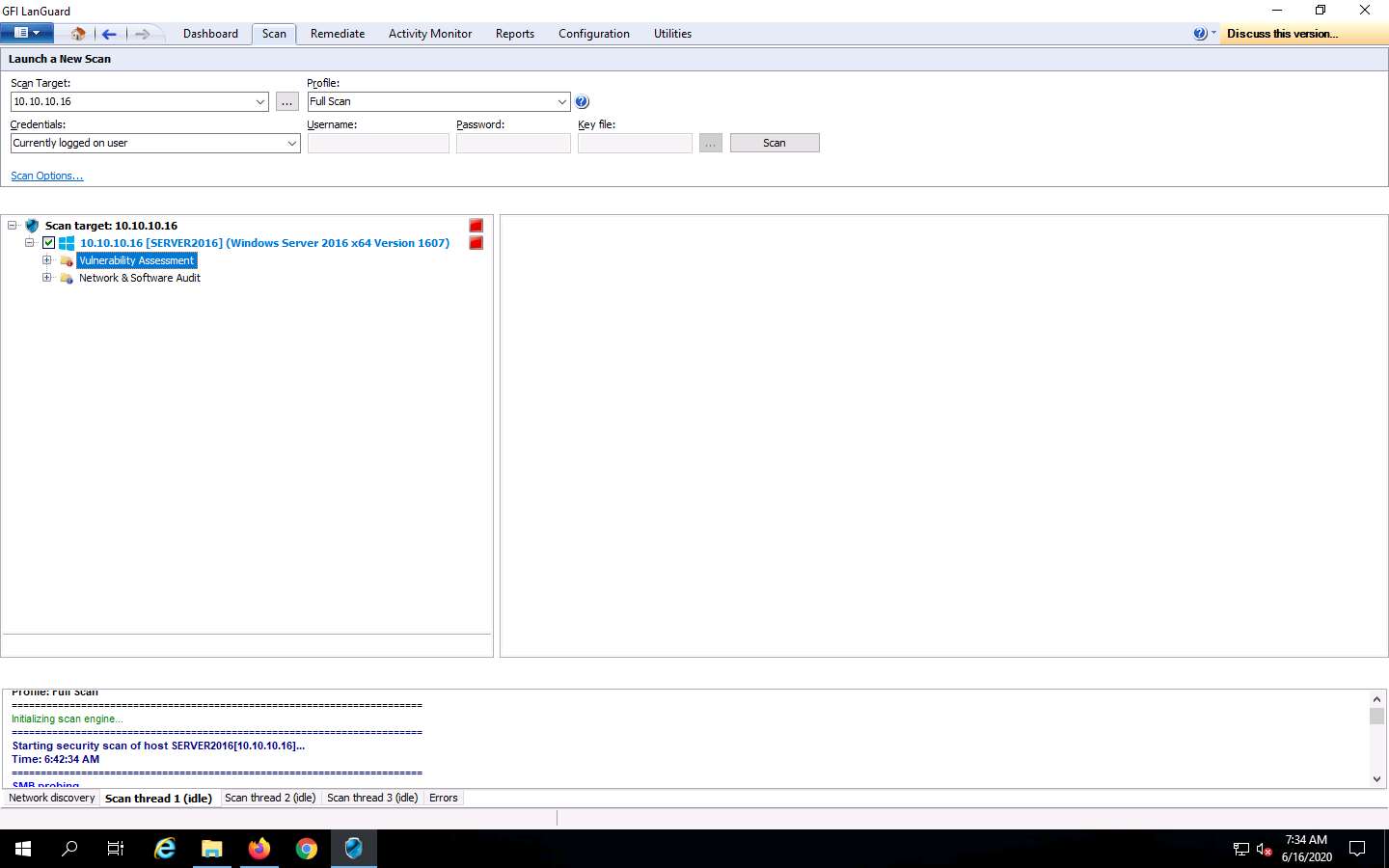Click the Network & Software Audit folder icon
This screenshot has width=1389, height=868.
[x=67, y=278]
